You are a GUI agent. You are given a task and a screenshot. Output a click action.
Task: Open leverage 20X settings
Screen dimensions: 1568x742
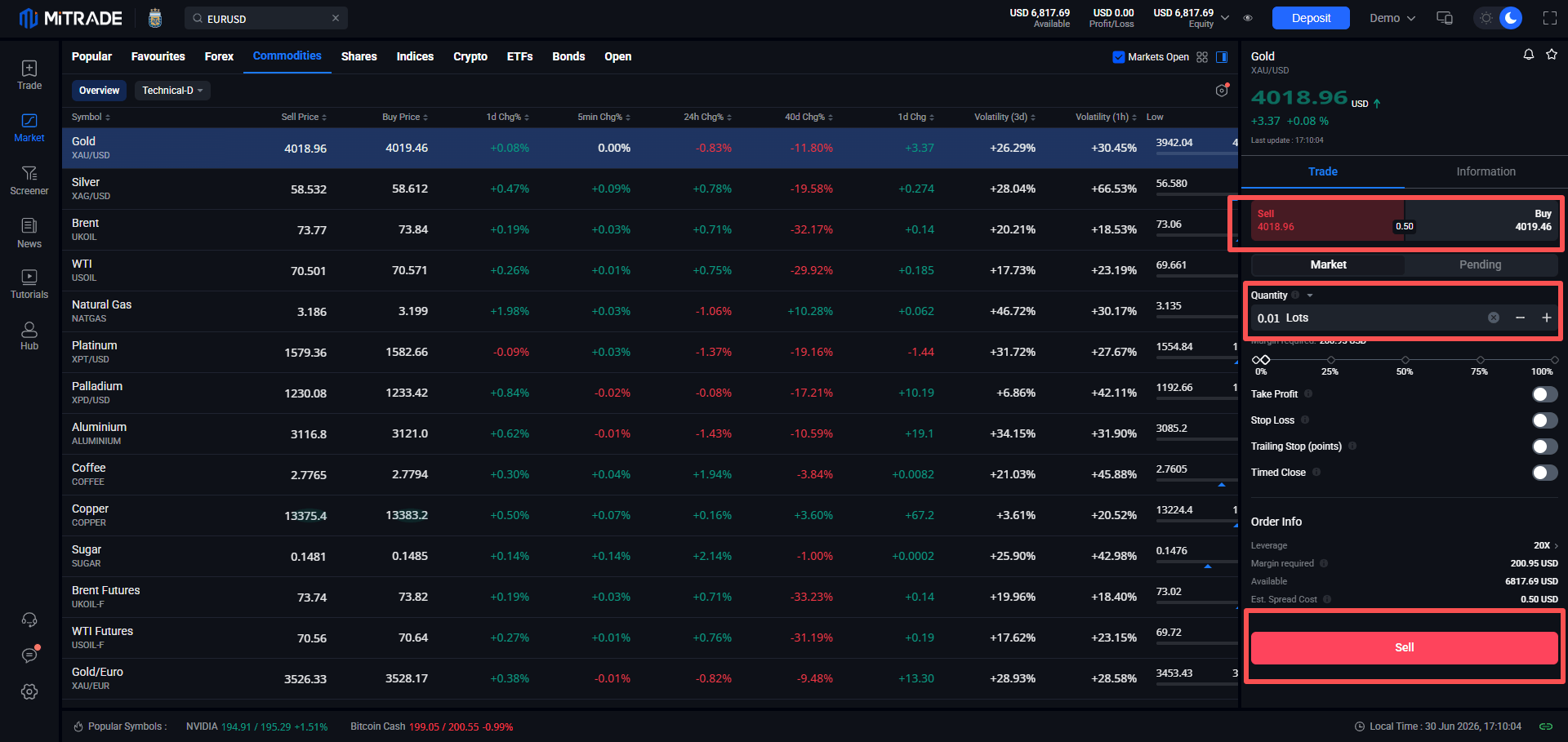[x=1546, y=545]
